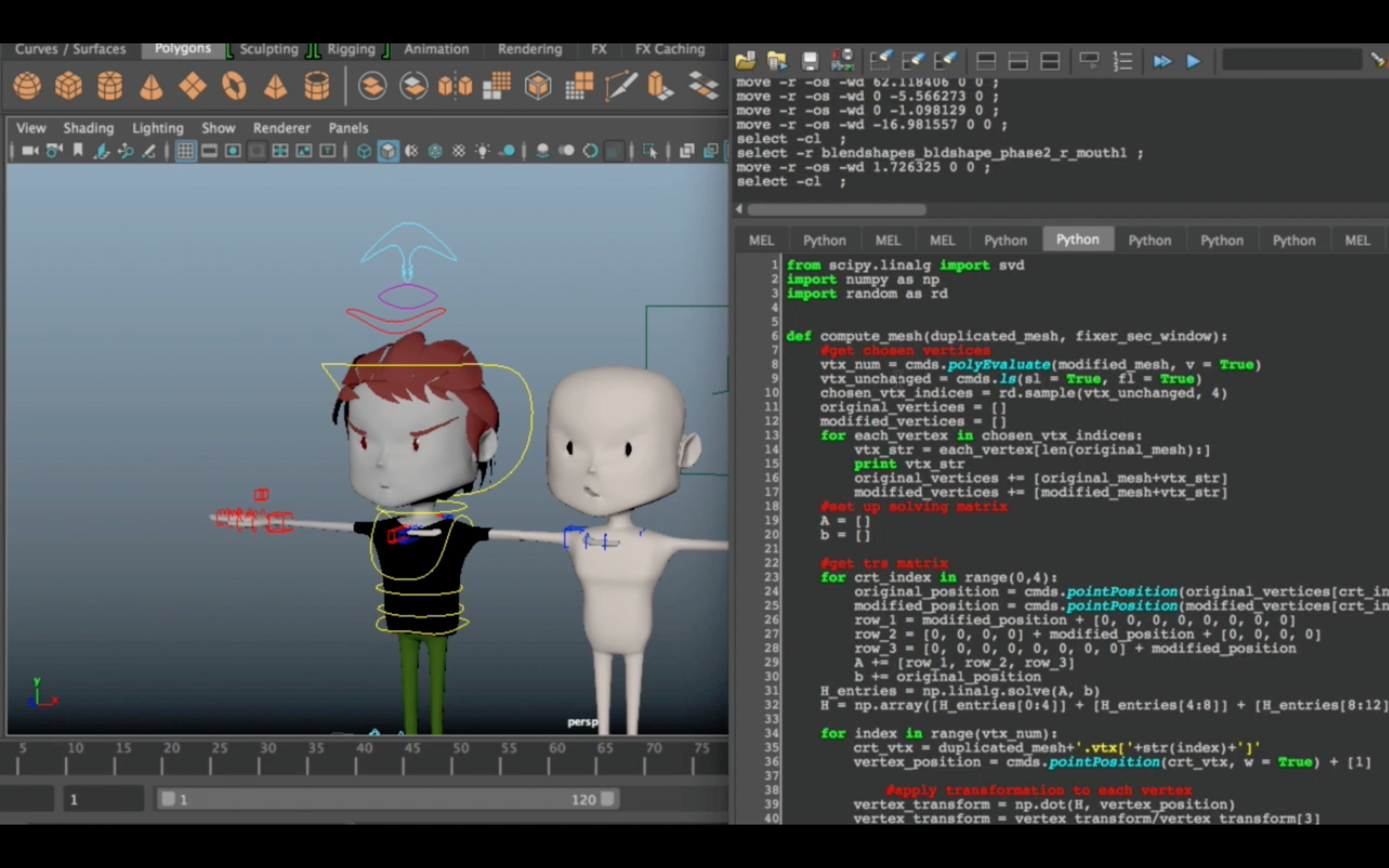Switch to the FX Caching shelf tab
The height and width of the screenshot is (868, 1389).
tap(669, 49)
